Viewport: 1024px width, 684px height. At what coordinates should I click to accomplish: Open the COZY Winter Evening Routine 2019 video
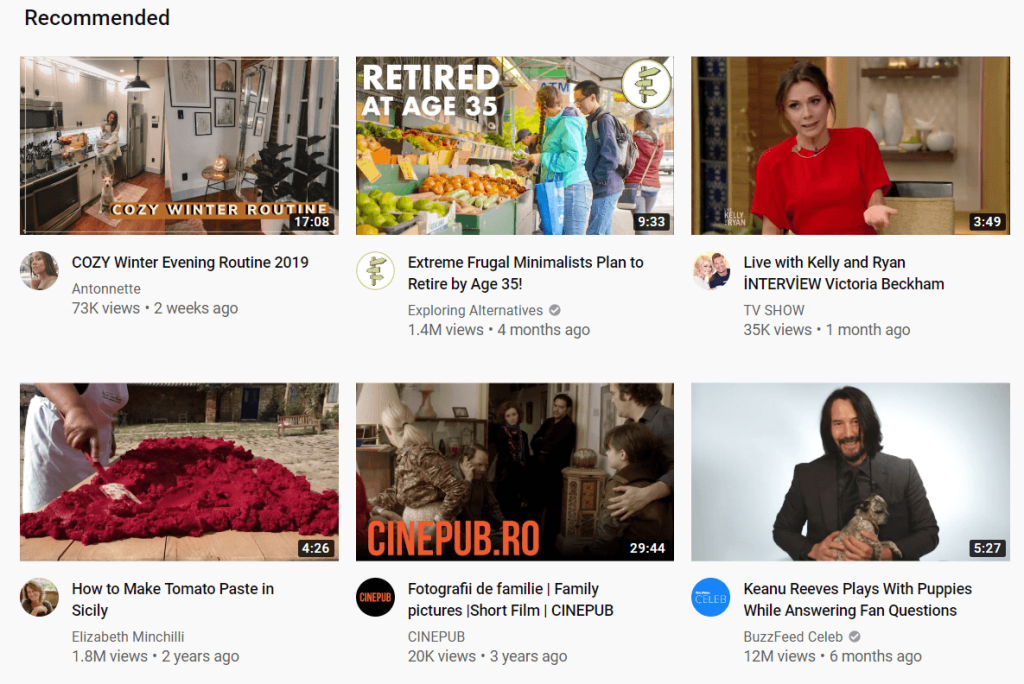[190, 262]
